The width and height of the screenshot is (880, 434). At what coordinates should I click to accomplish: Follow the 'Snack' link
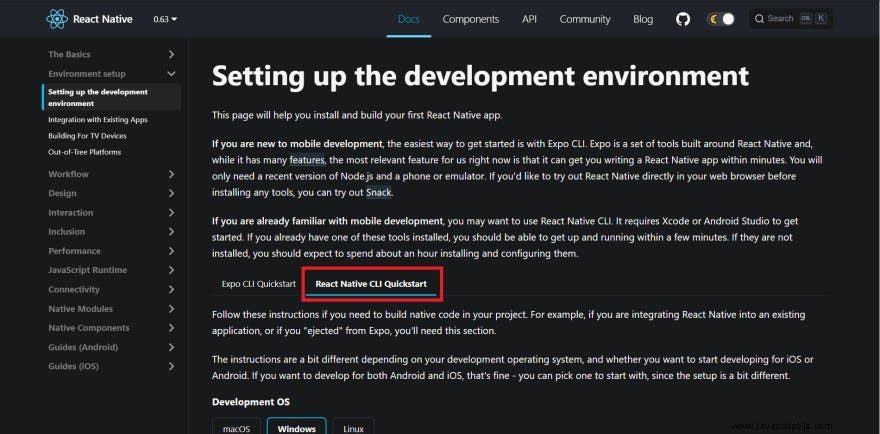tap(378, 193)
